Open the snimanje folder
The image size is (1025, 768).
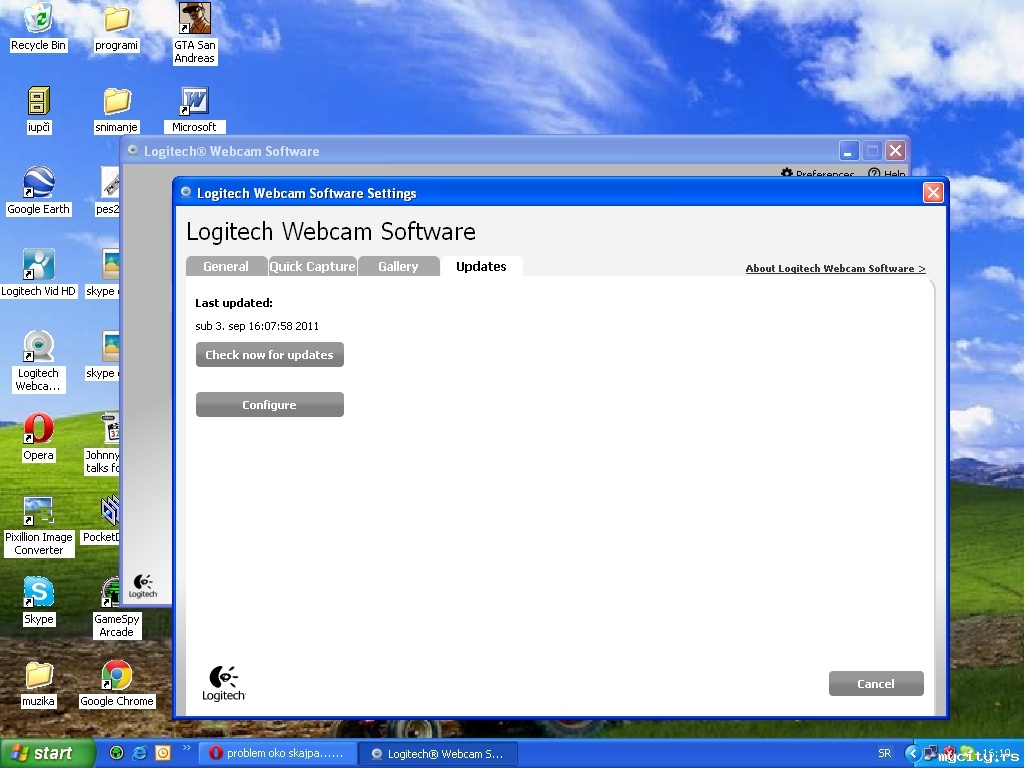coord(116,110)
